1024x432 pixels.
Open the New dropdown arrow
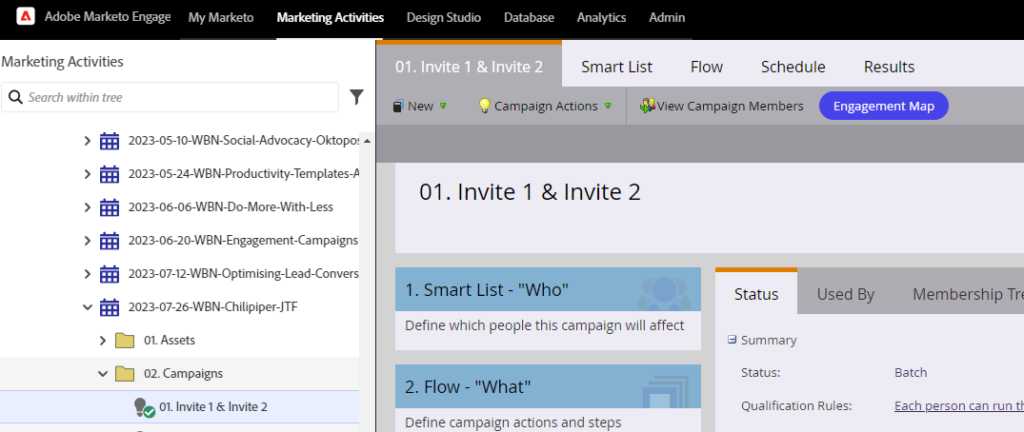pyautogui.click(x=443, y=106)
